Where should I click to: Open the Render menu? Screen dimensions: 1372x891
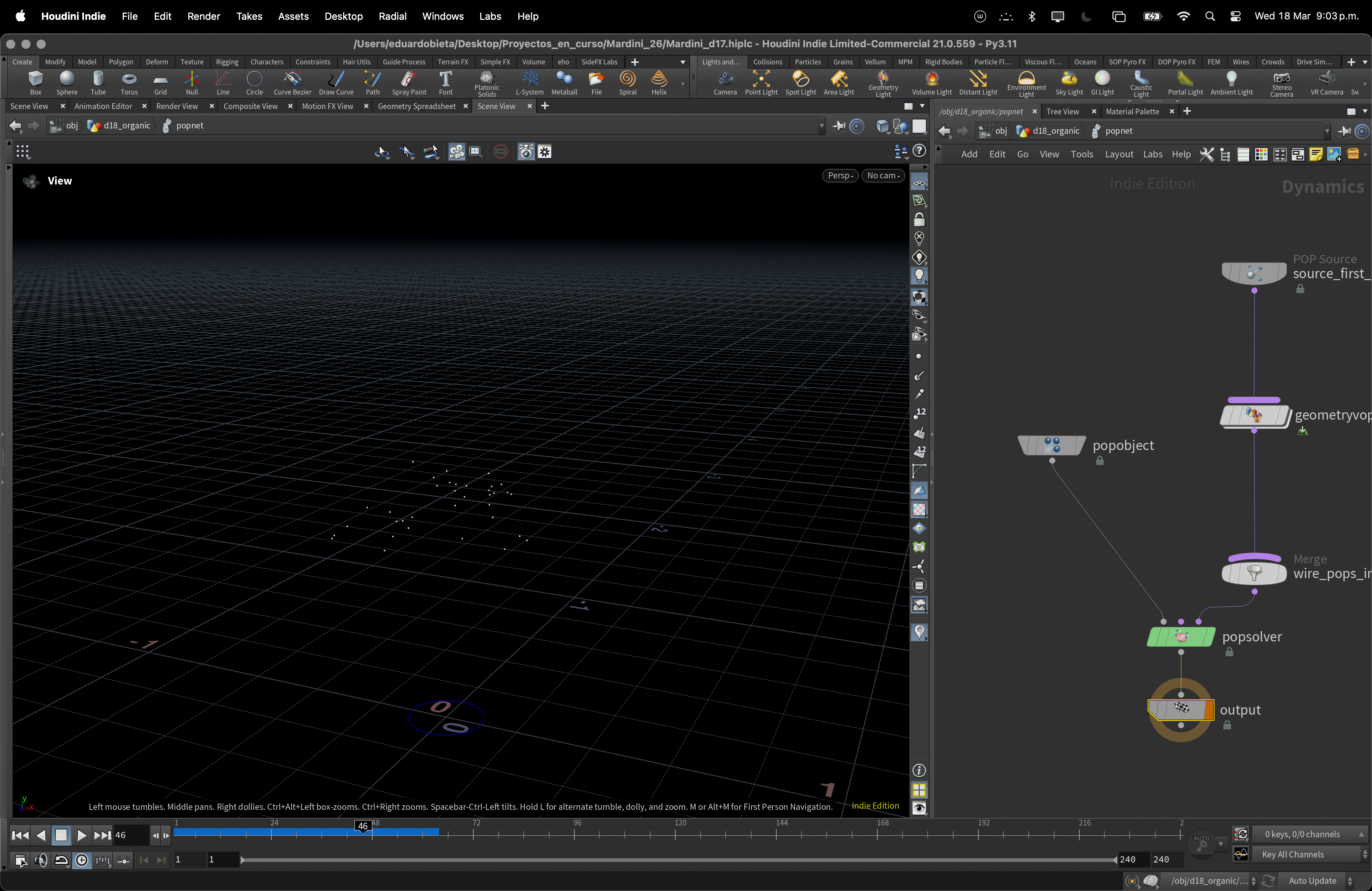click(204, 16)
